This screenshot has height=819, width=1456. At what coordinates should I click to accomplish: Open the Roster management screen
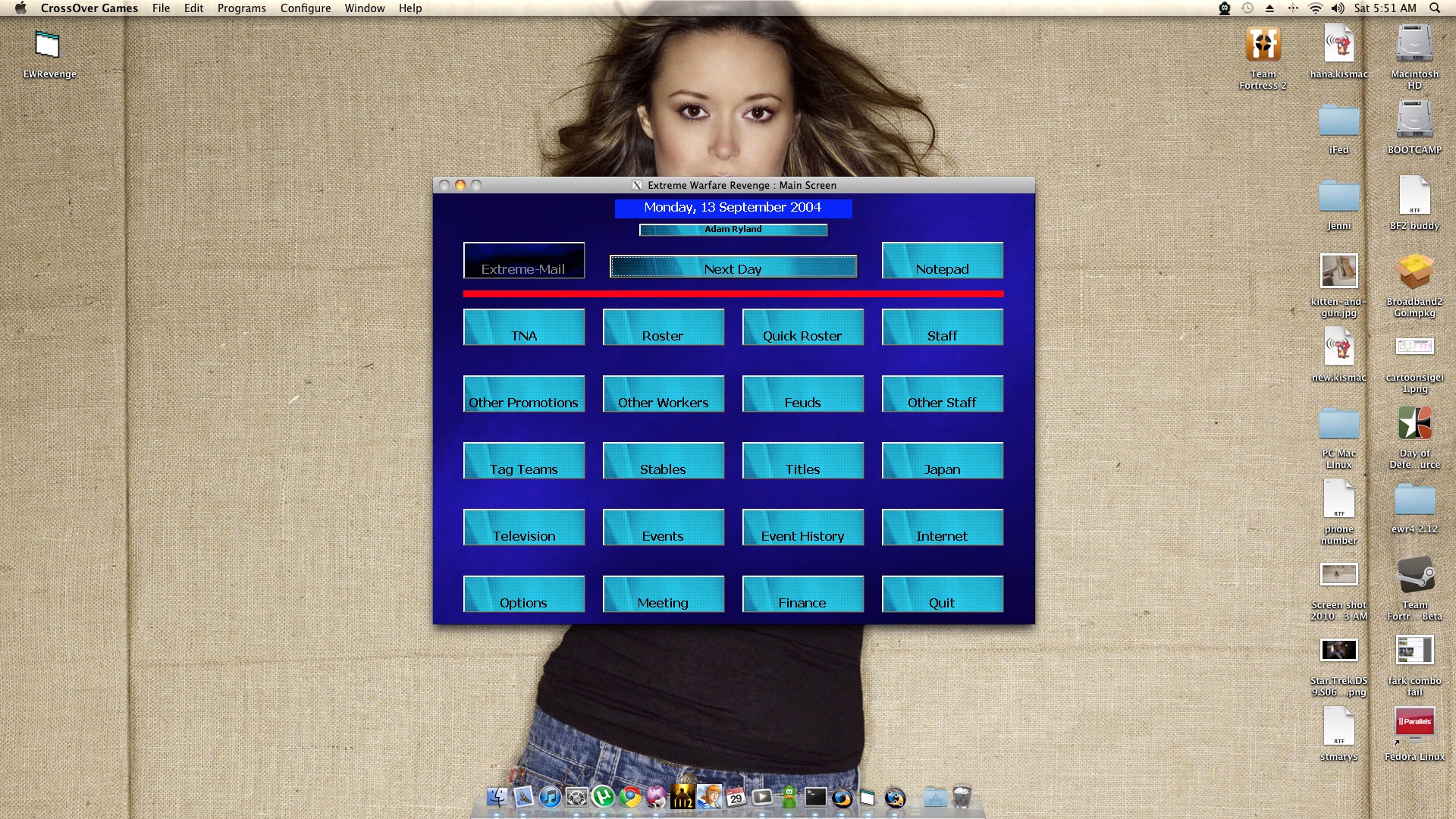pos(663,335)
